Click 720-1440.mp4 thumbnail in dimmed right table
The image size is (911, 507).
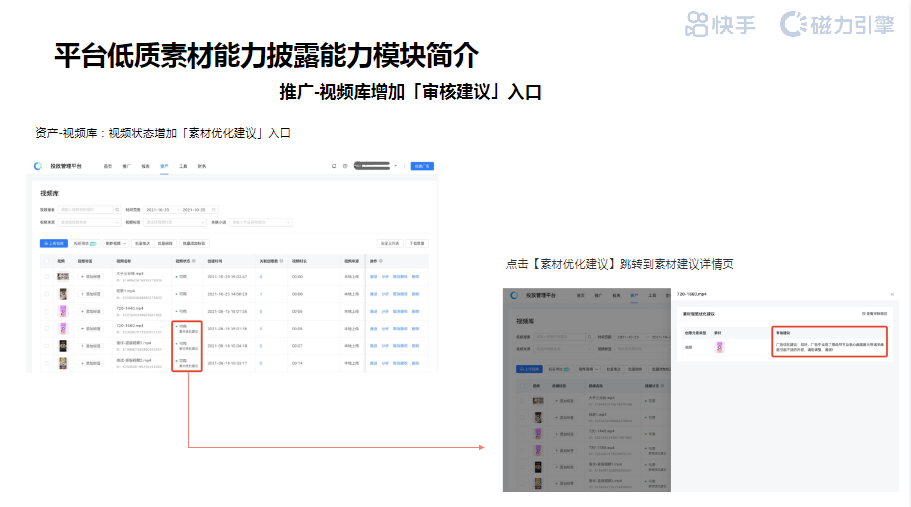538,433
